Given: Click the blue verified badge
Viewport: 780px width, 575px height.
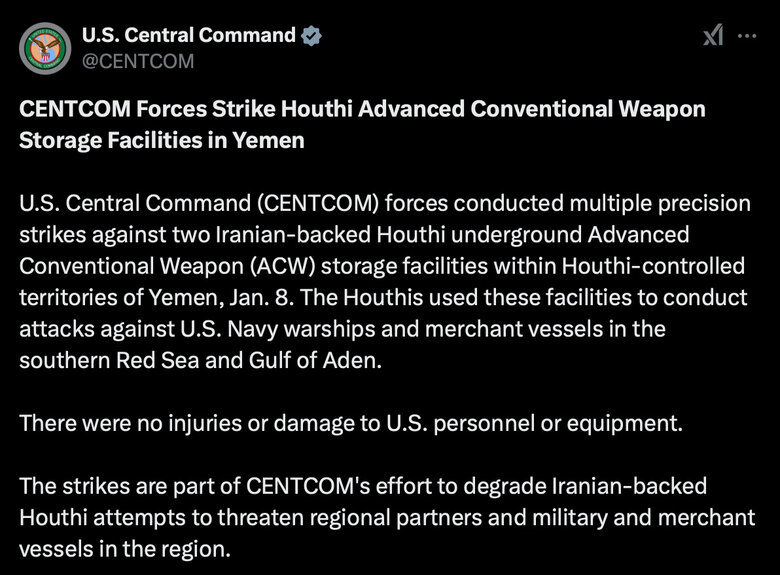Looking at the screenshot, I should point(311,36).
